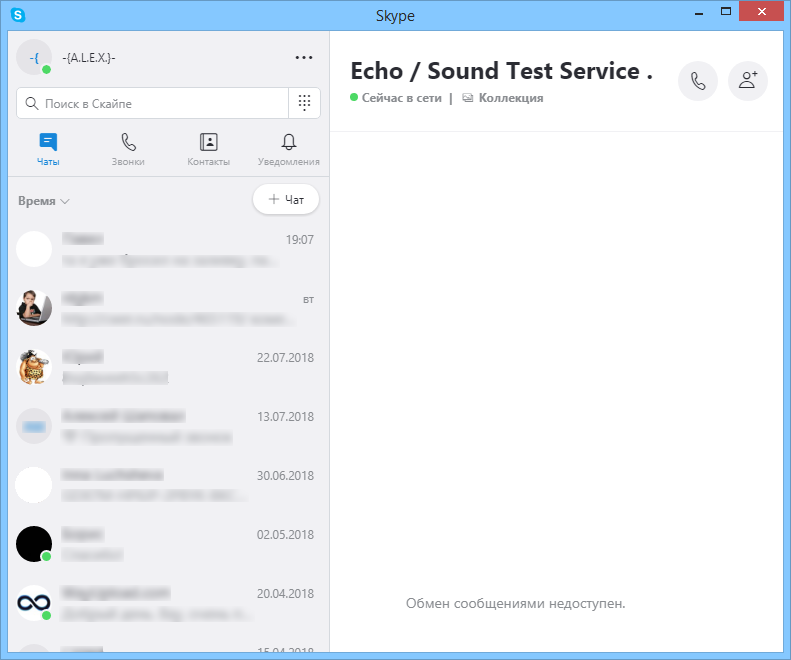Viewport: 791px width, 660px height.
Task: Open the -{A.L.E.X.}- profile avatar
Action: (34, 58)
